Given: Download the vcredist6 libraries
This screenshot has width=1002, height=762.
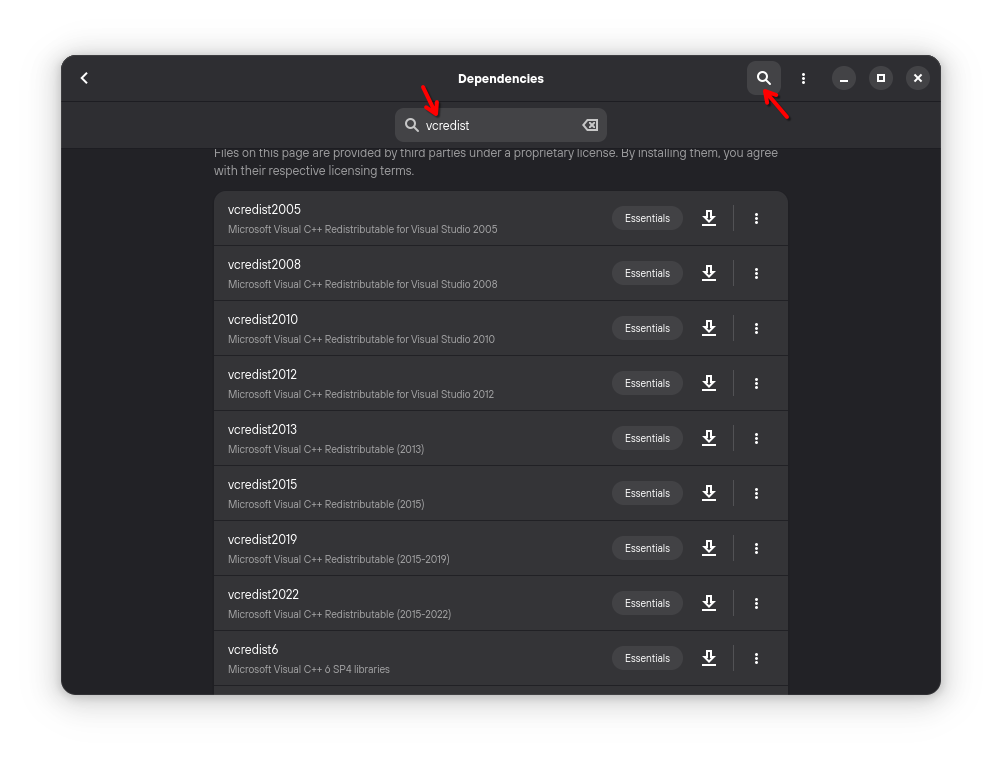Looking at the screenshot, I should (709, 658).
